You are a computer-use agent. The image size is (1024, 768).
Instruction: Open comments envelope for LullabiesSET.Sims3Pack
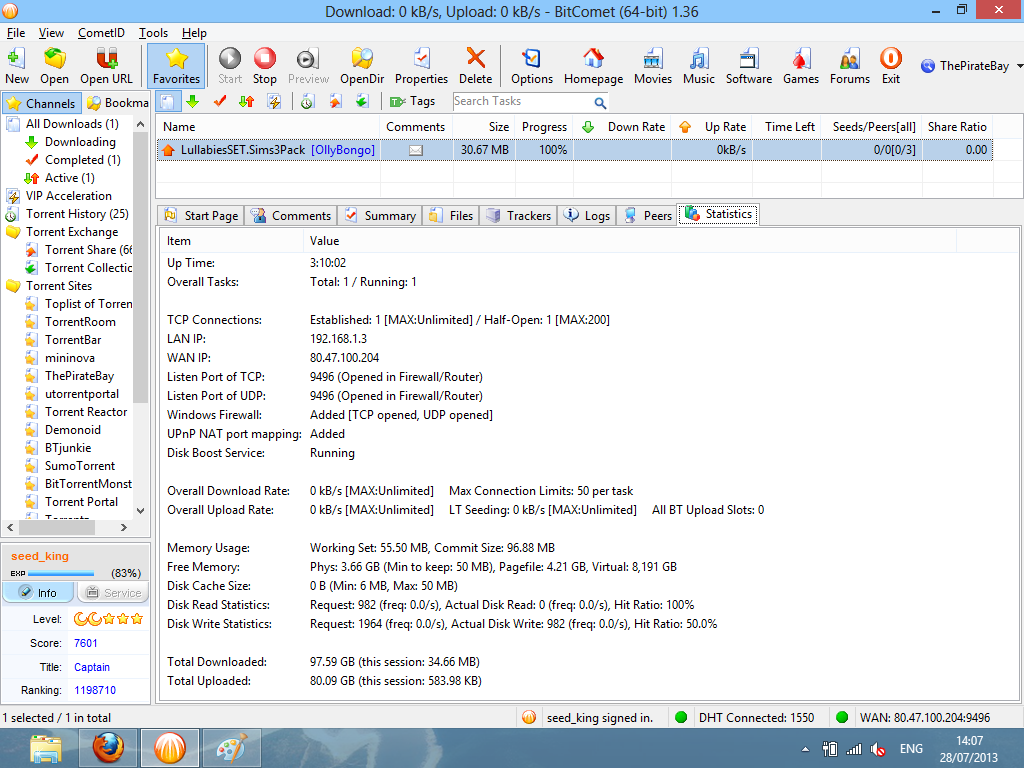coord(416,150)
